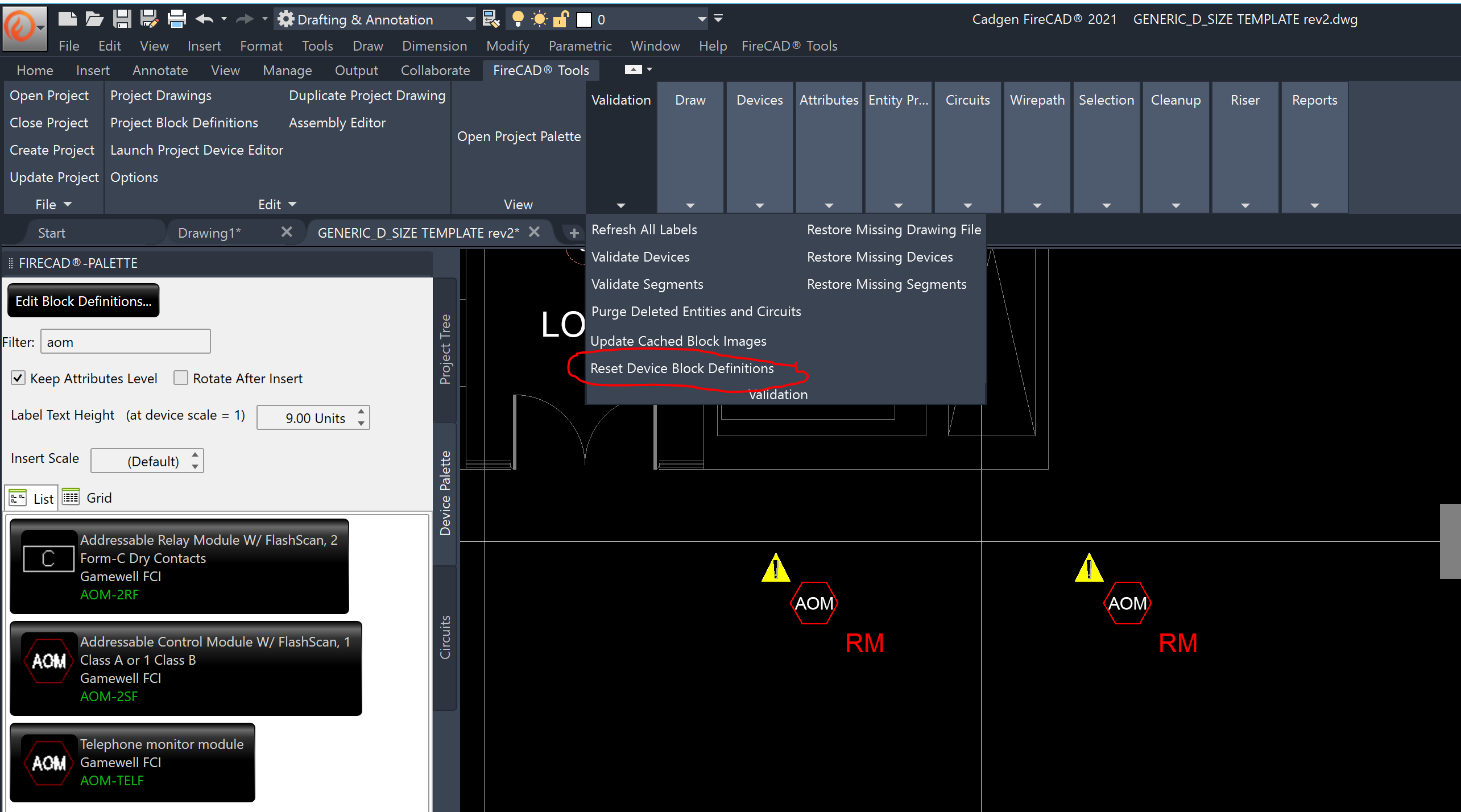Select AOM-2SF control module device
Screen dimensions: 1461x812
[185, 668]
